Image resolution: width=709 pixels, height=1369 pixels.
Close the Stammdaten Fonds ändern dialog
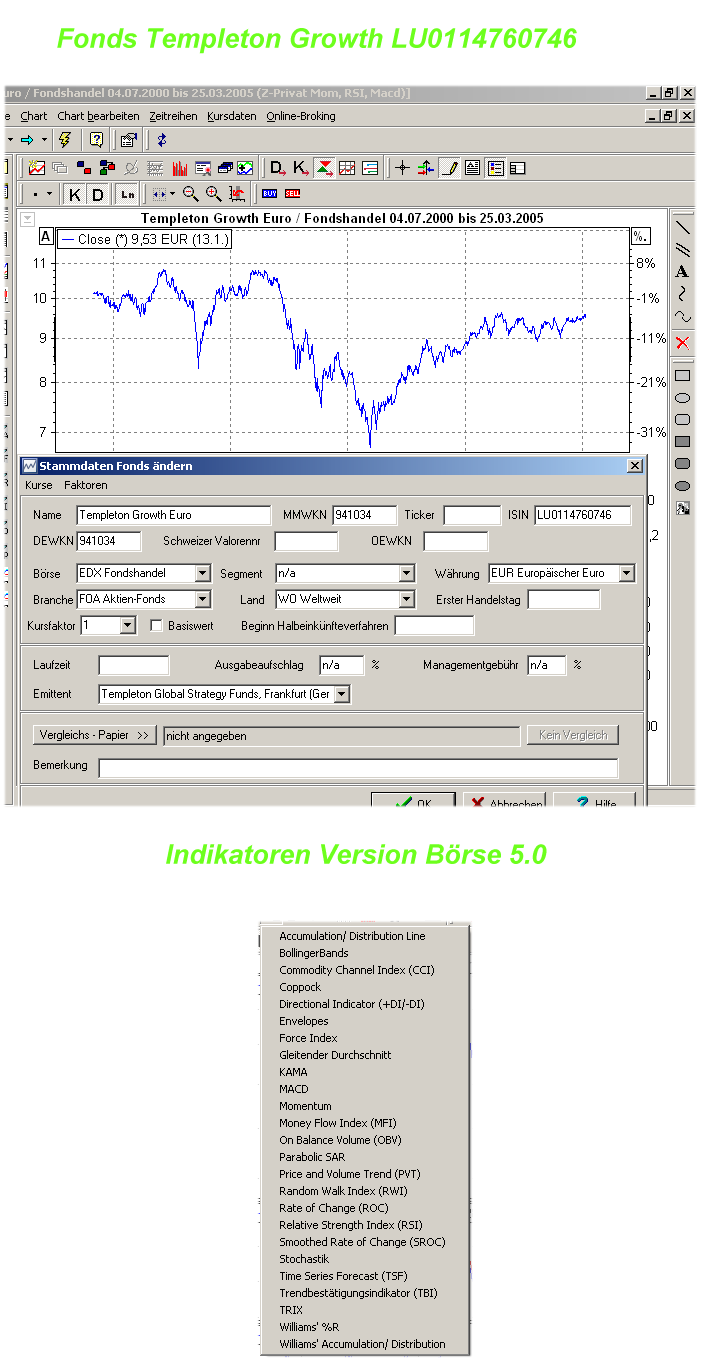(x=635, y=466)
